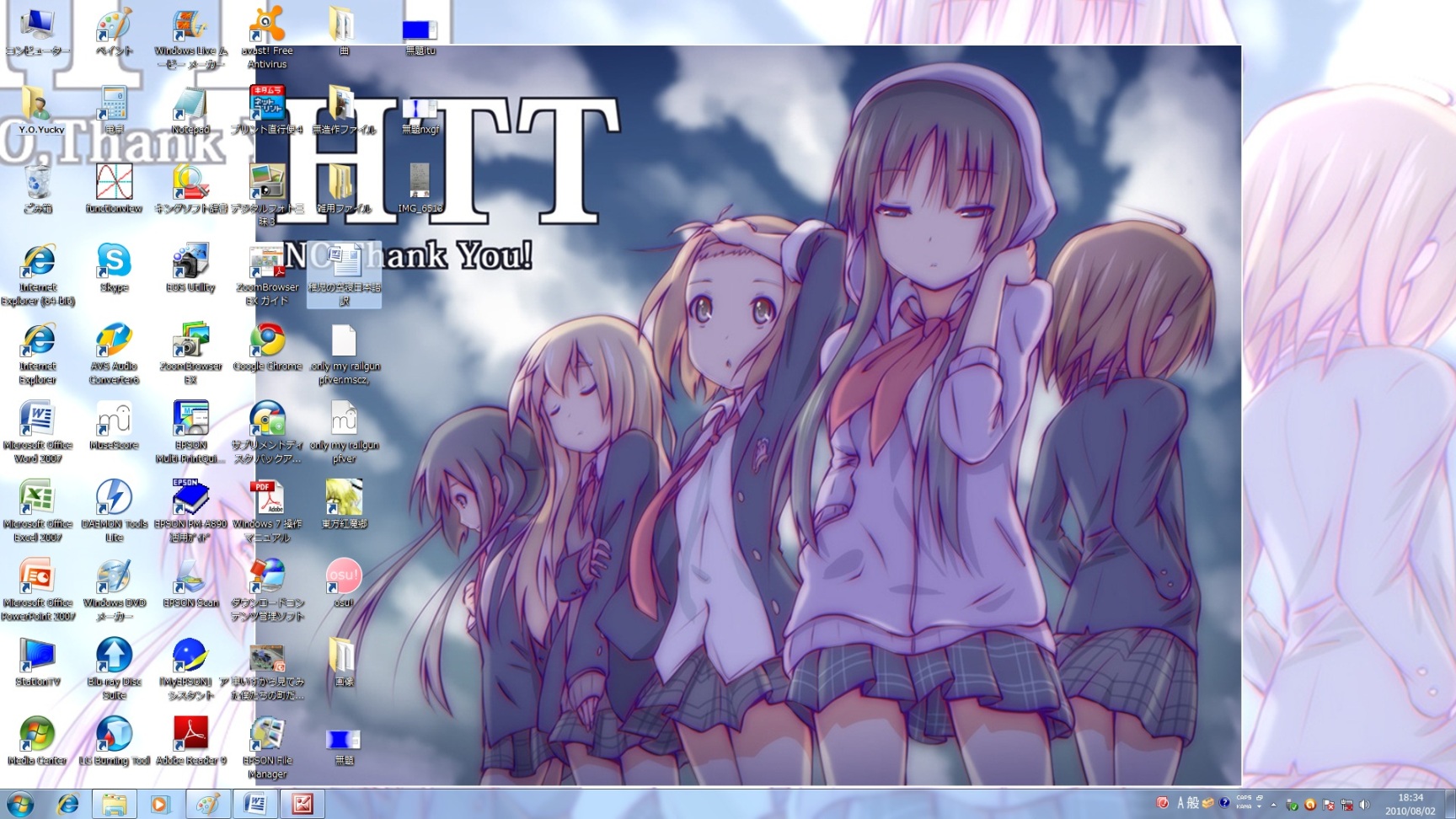The image size is (1456, 819).
Task: Select the ごみ箱 recycle bin
Action: tap(38, 190)
